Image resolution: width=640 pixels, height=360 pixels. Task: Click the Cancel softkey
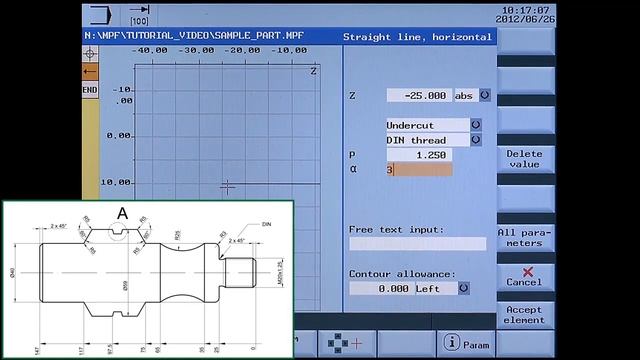(525, 277)
